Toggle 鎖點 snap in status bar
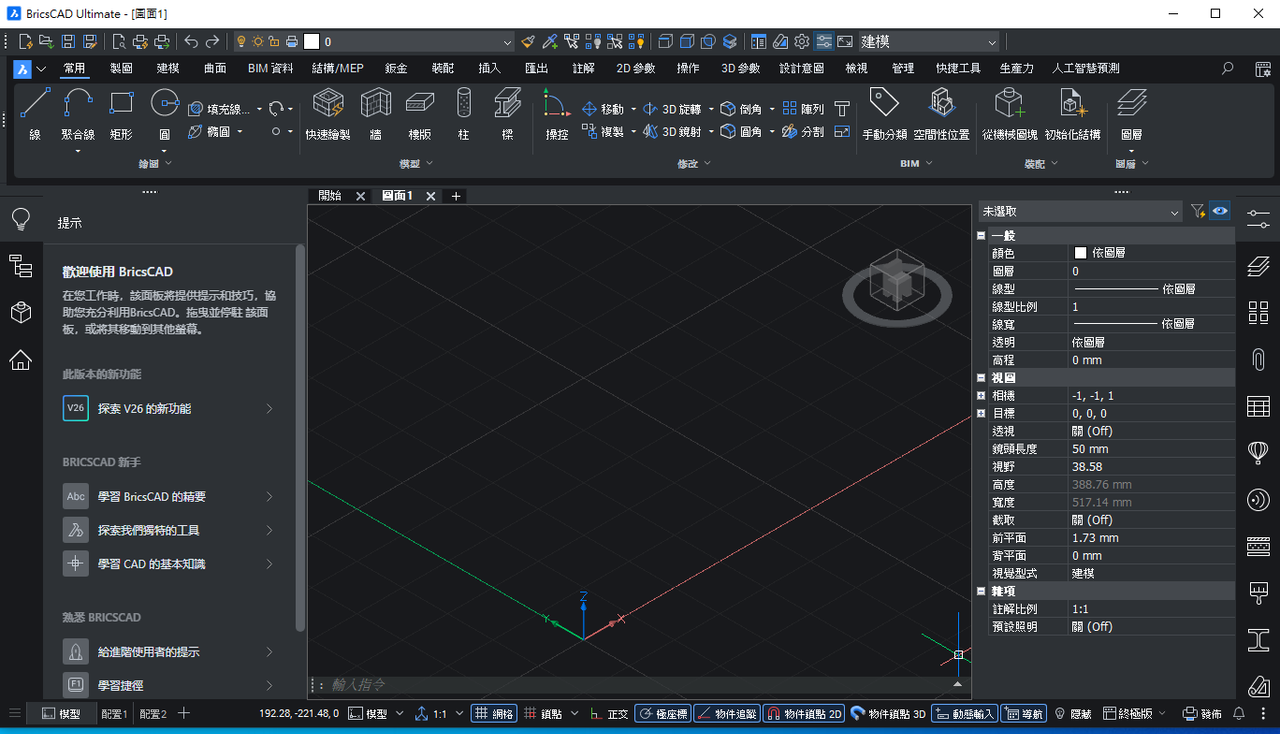This screenshot has width=1280, height=734. click(x=543, y=714)
